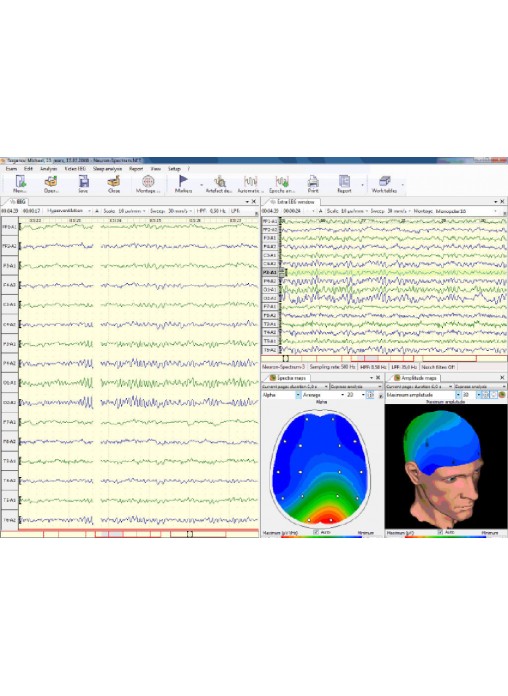Open the Worktables toolbar icon
The height and width of the screenshot is (696, 508).
[385, 184]
